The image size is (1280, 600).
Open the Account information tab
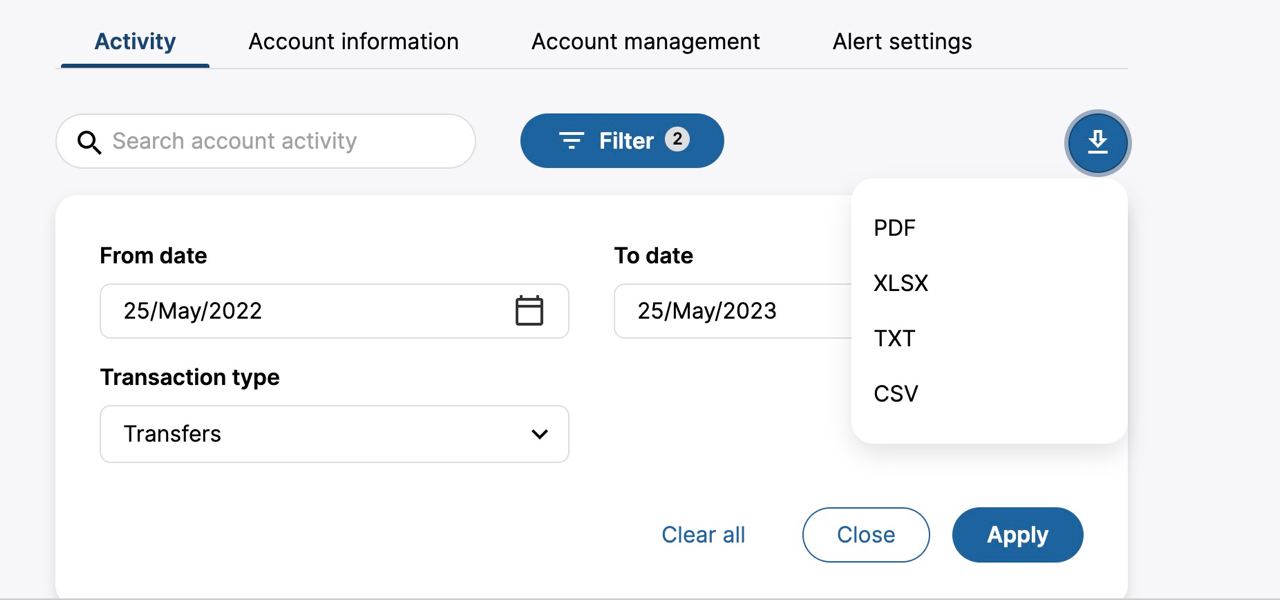pos(353,42)
